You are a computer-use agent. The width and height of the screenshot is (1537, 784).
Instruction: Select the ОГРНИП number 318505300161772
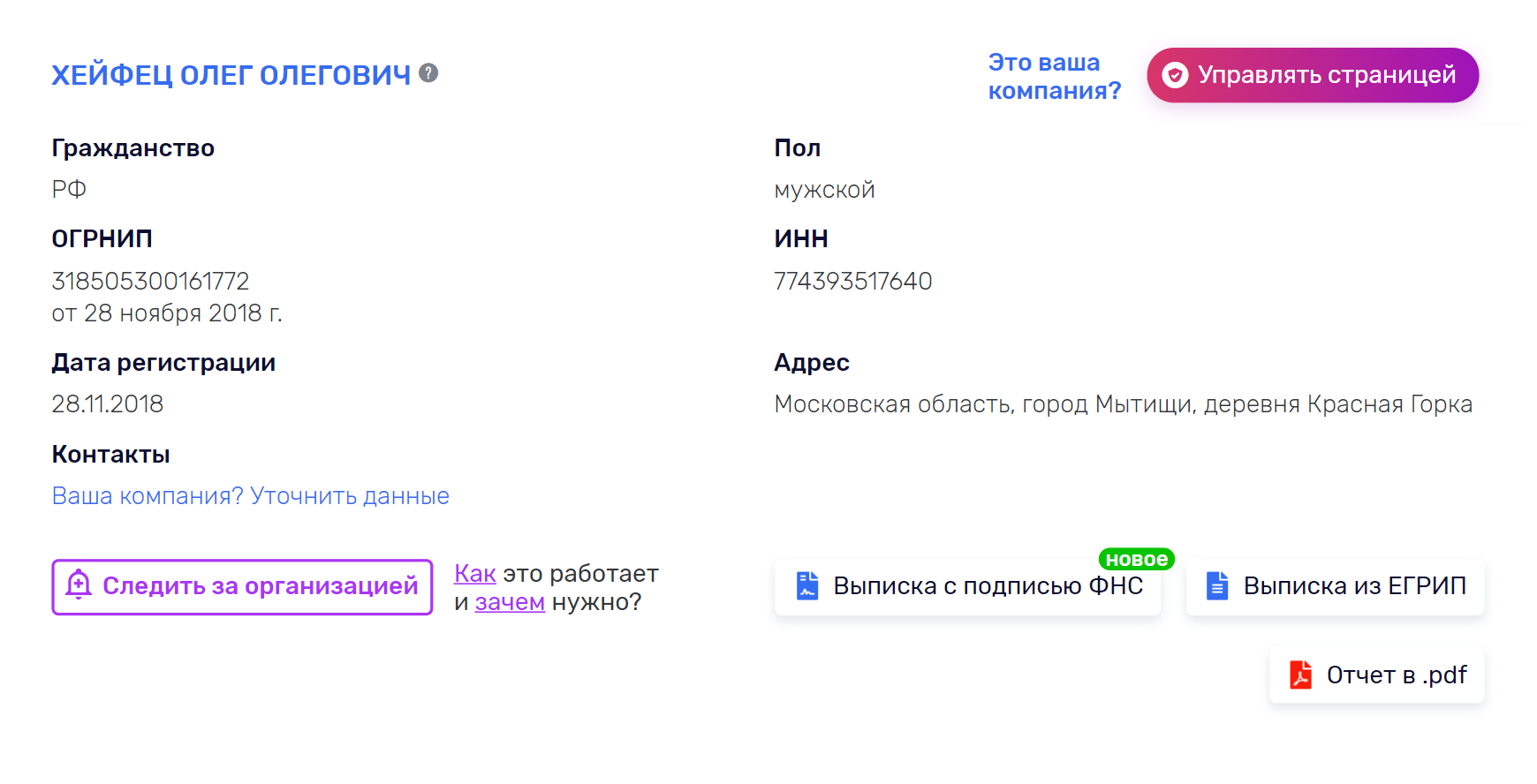(x=150, y=281)
